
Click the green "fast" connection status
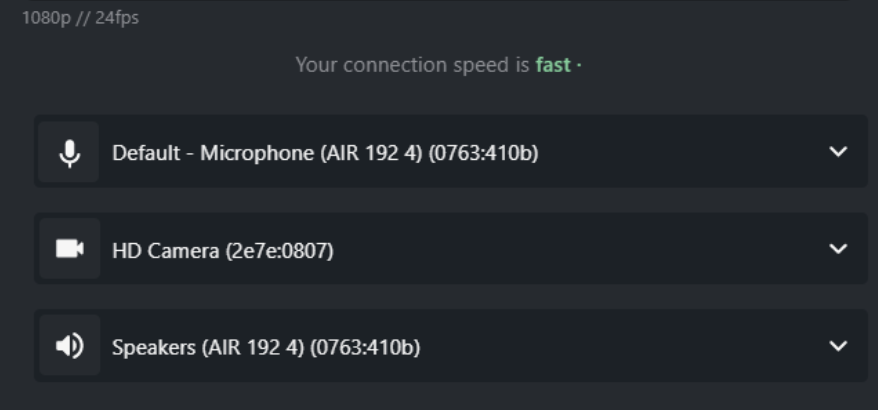pyautogui.click(x=553, y=65)
